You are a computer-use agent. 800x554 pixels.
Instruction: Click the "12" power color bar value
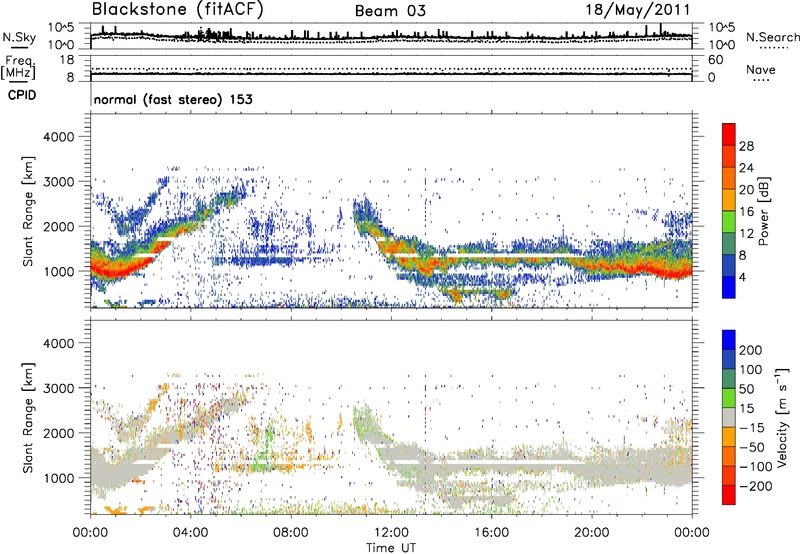(x=746, y=234)
